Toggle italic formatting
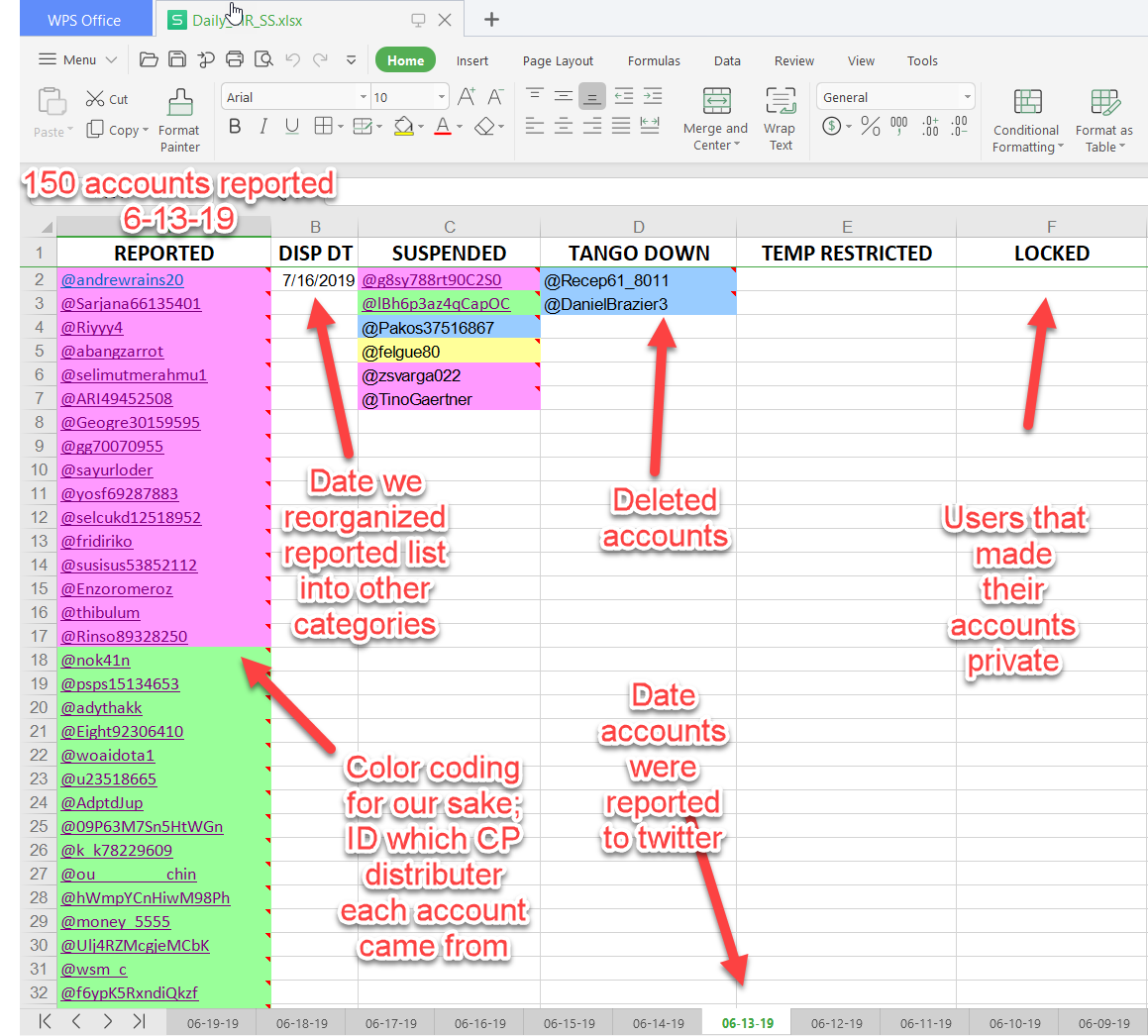The height and width of the screenshot is (1036, 1148). [263, 126]
